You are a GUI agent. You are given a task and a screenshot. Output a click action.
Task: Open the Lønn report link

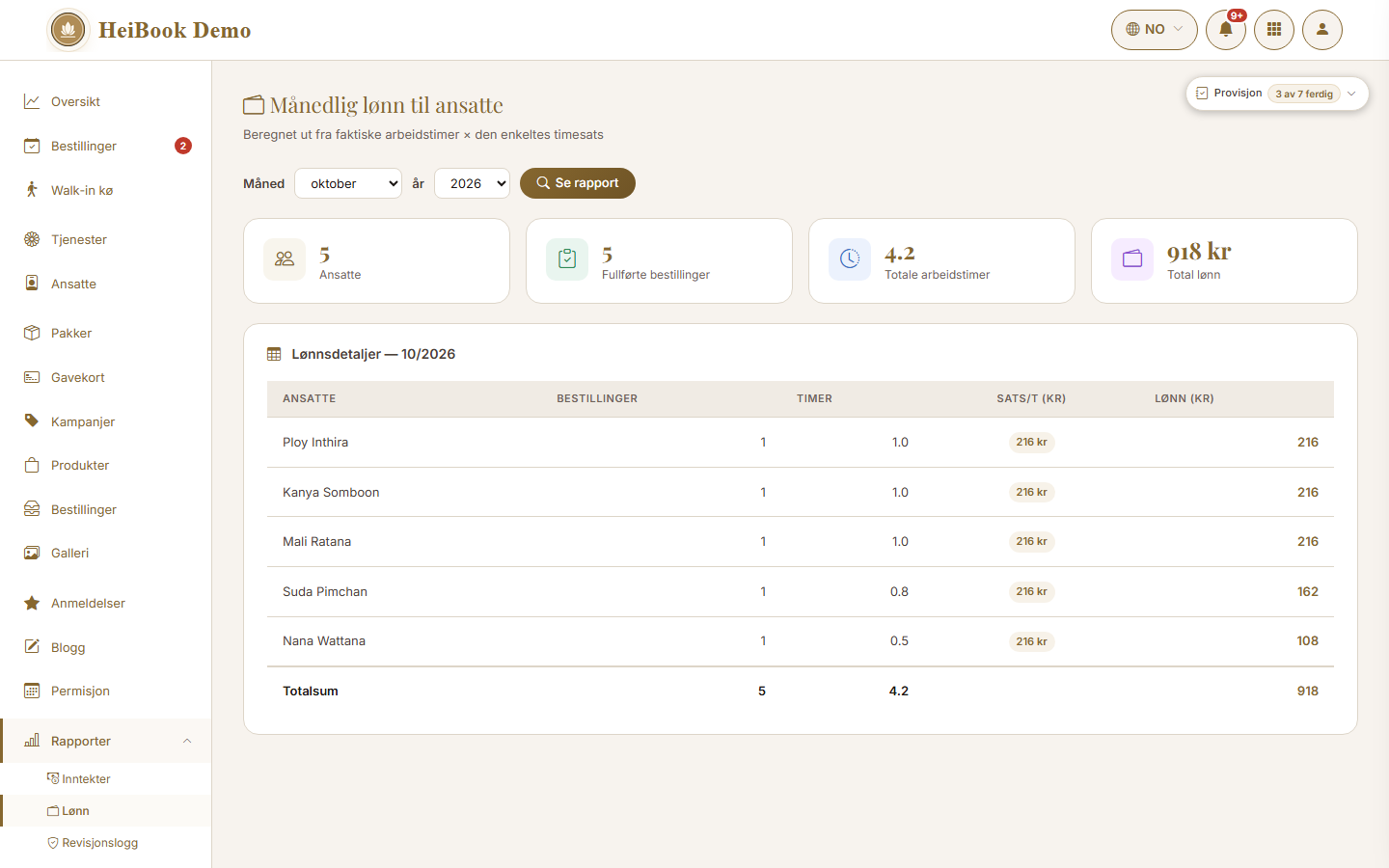click(x=106, y=810)
